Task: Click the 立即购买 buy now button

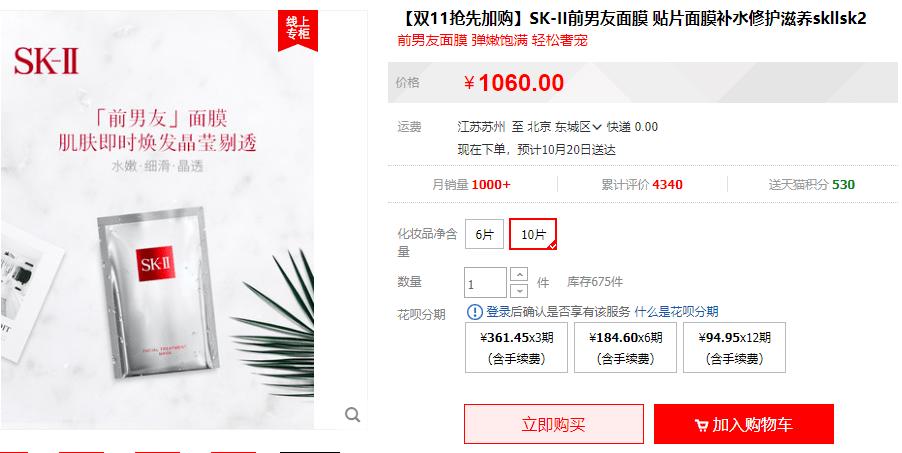Action: tap(554, 424)
